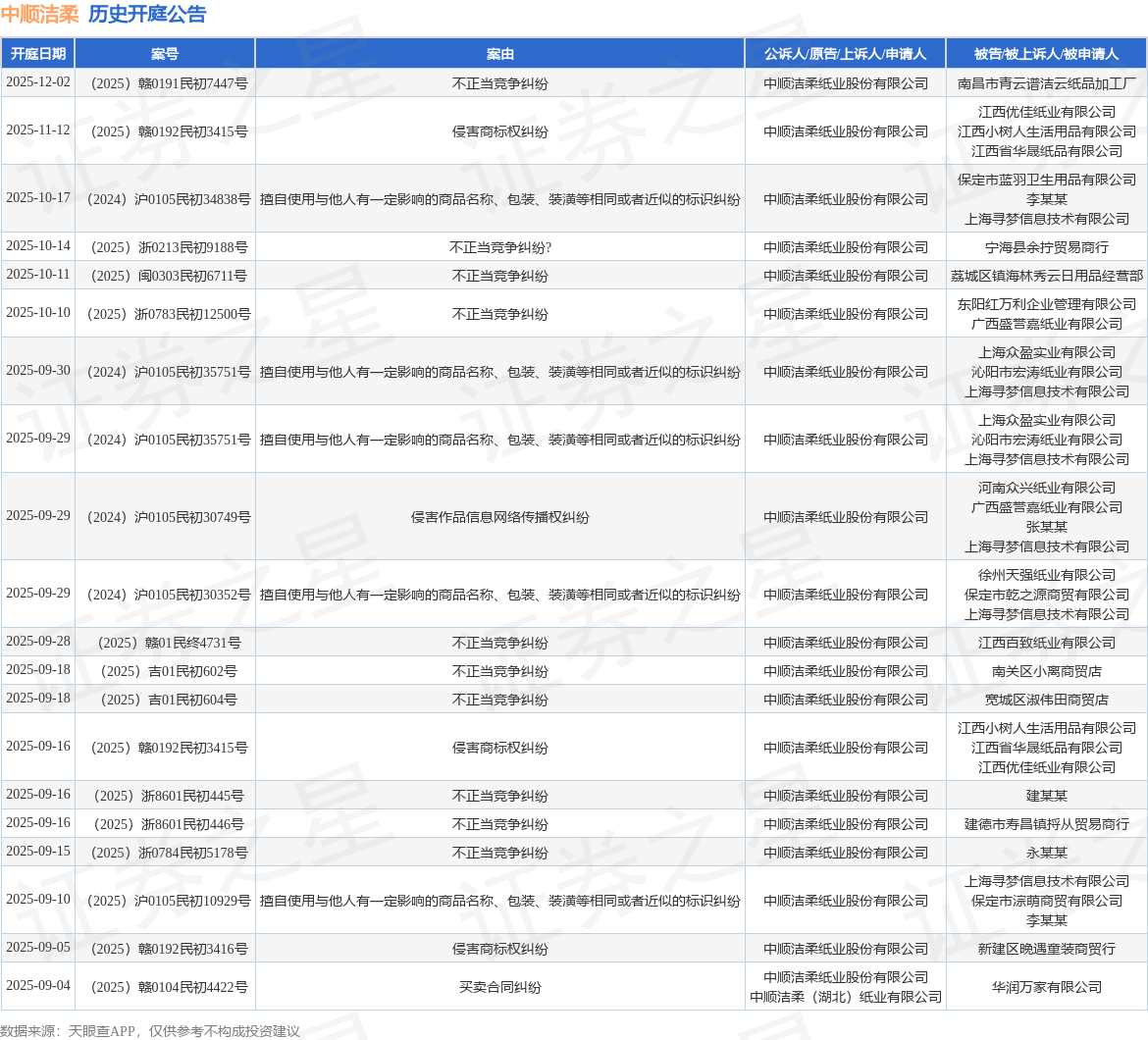1148x1040 pixels.
Task: Click the cause 不正当竞争纠纷? entry
Action: pos(500,248)
